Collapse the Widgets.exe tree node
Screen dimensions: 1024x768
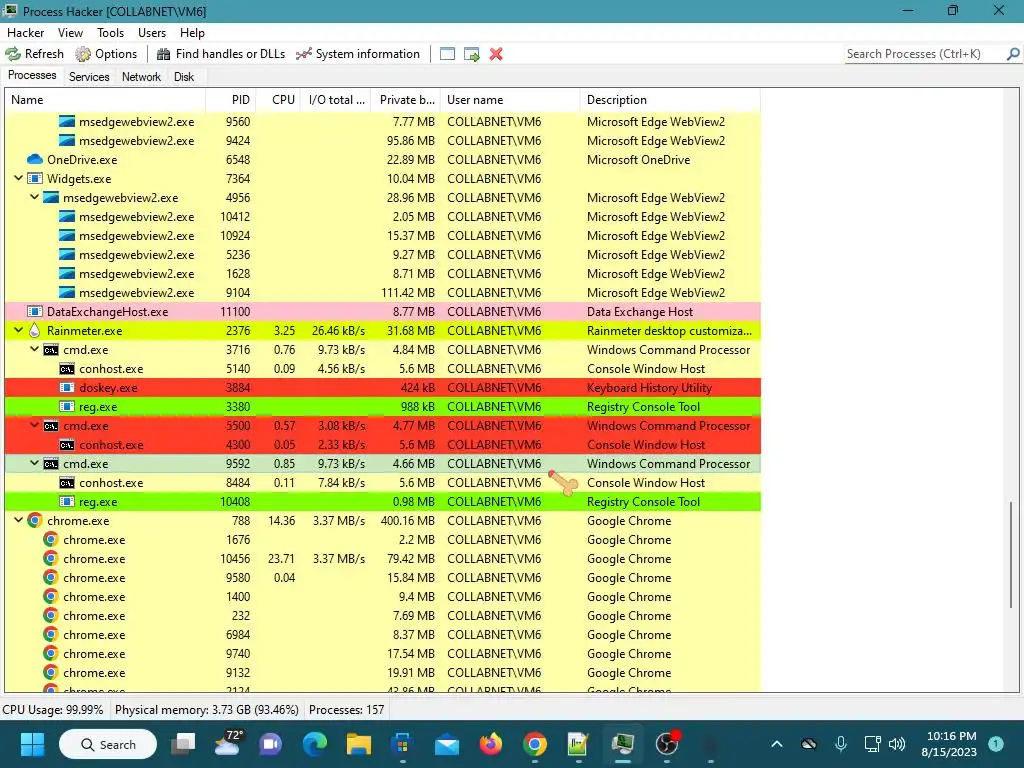pyautogui.click(x=18, y=178)
